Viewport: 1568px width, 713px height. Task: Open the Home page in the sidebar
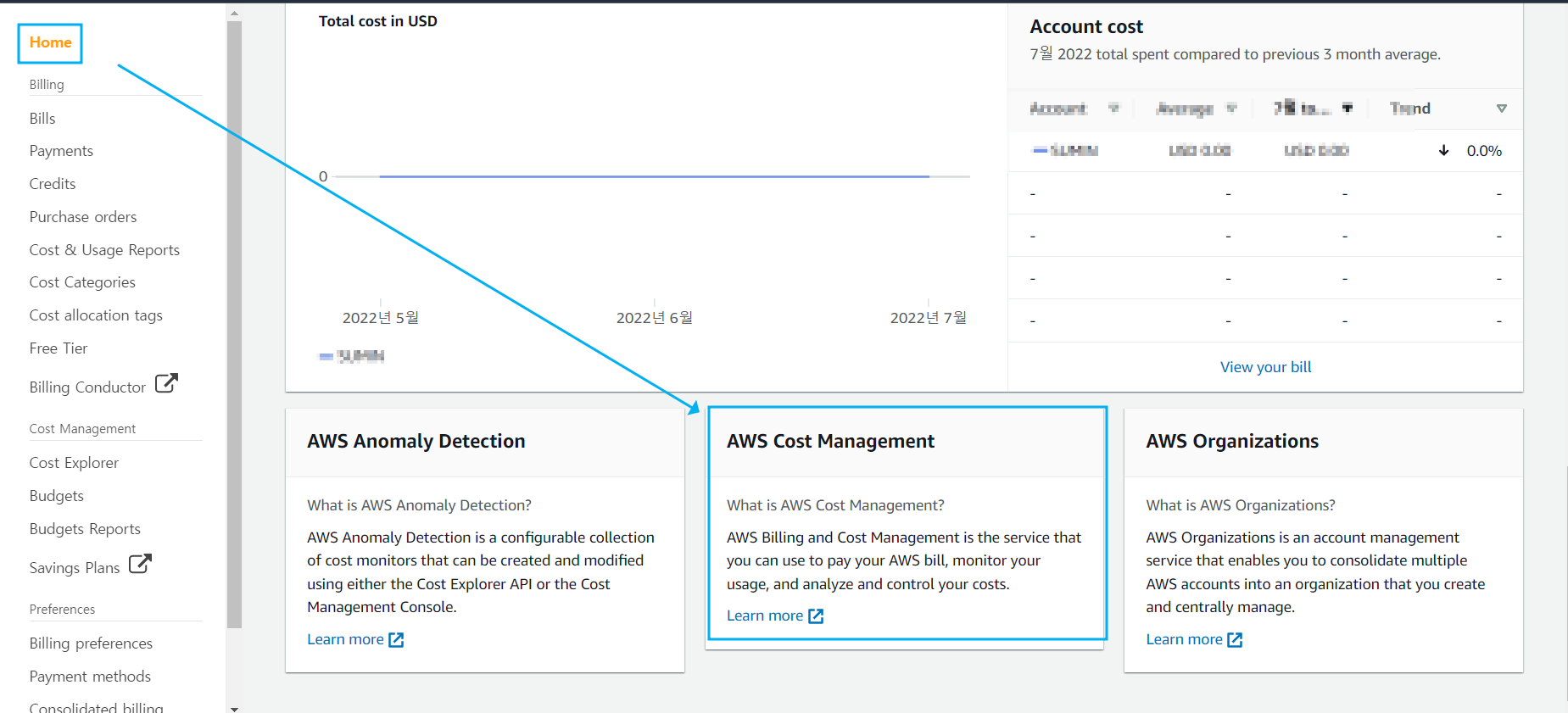pyautogui.click(x=50, y=42)
